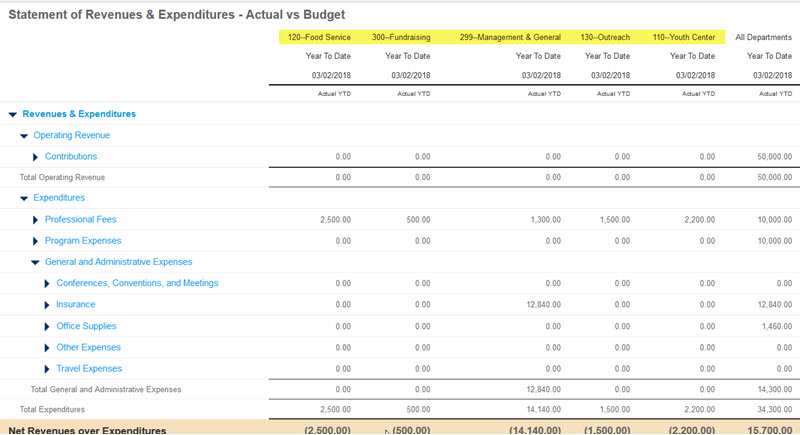Click the All Departments column header

(763, 37)
